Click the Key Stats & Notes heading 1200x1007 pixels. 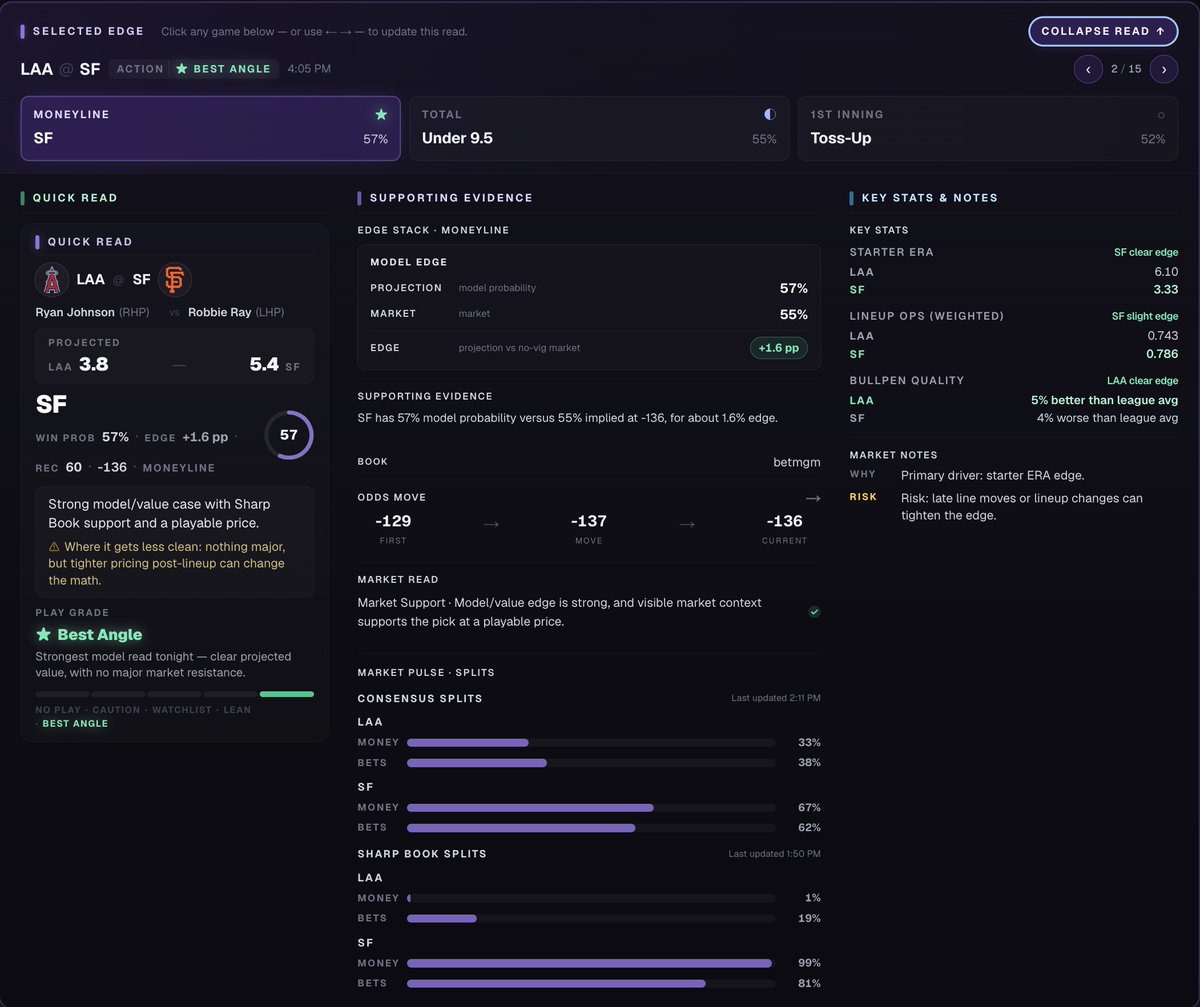coord(930,198)
